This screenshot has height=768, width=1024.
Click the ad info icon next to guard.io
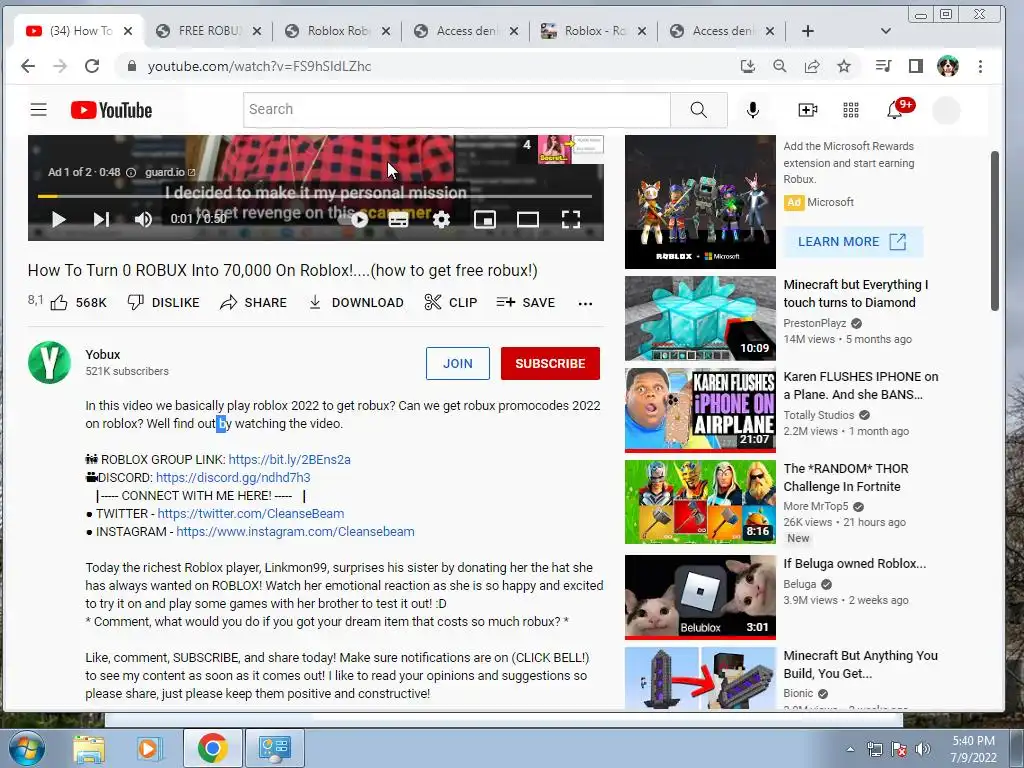(x=131, y=172)
